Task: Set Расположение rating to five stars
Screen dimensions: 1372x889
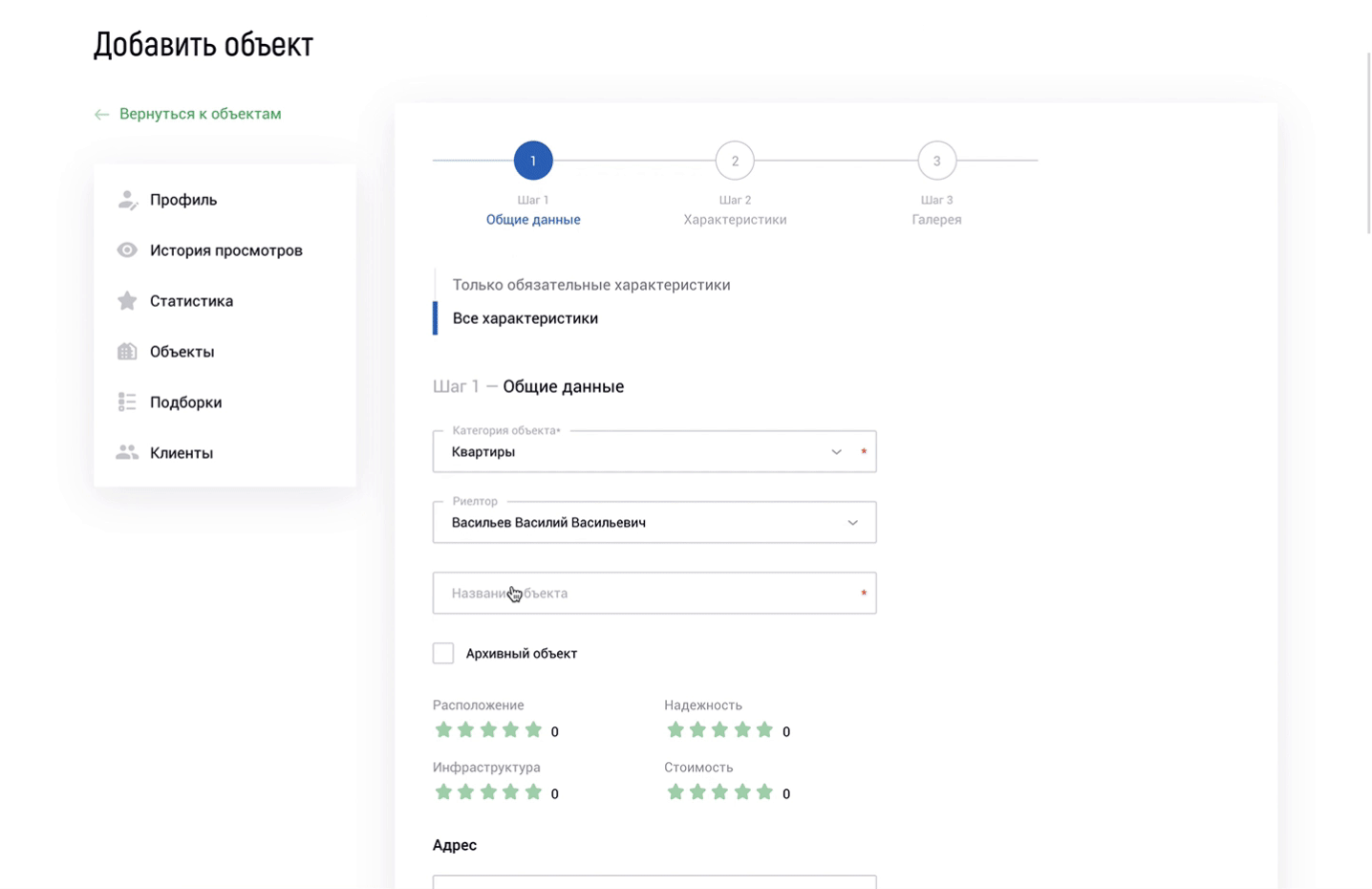Action: 533,730
